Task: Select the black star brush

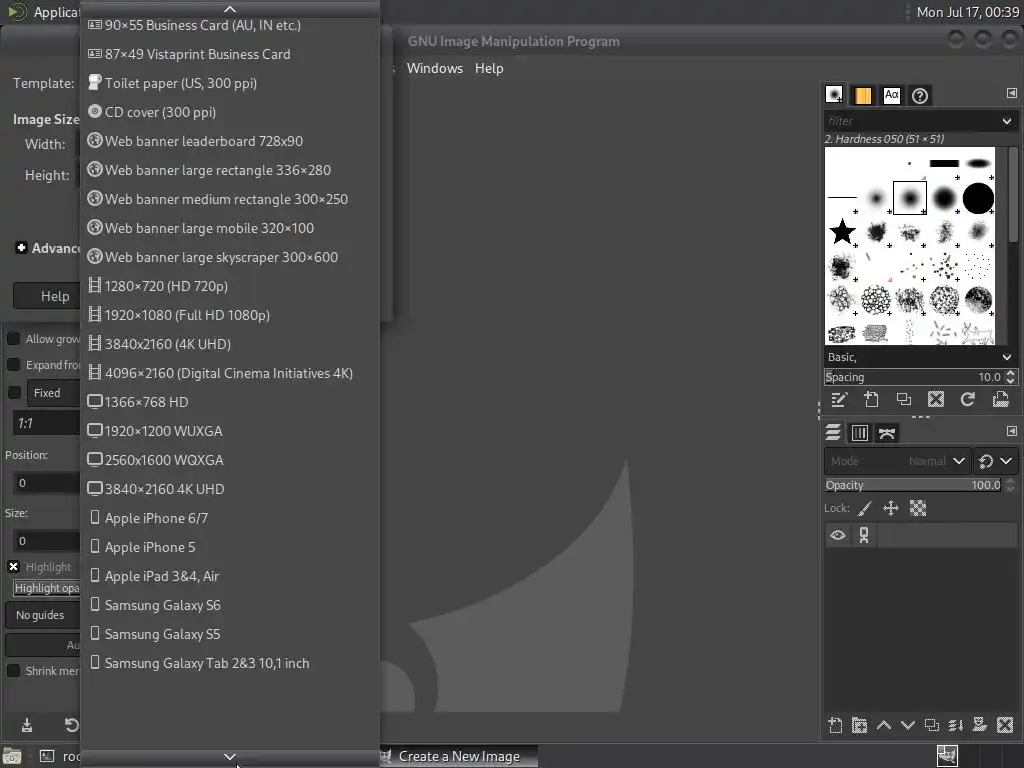Action: tap(842, 231)
